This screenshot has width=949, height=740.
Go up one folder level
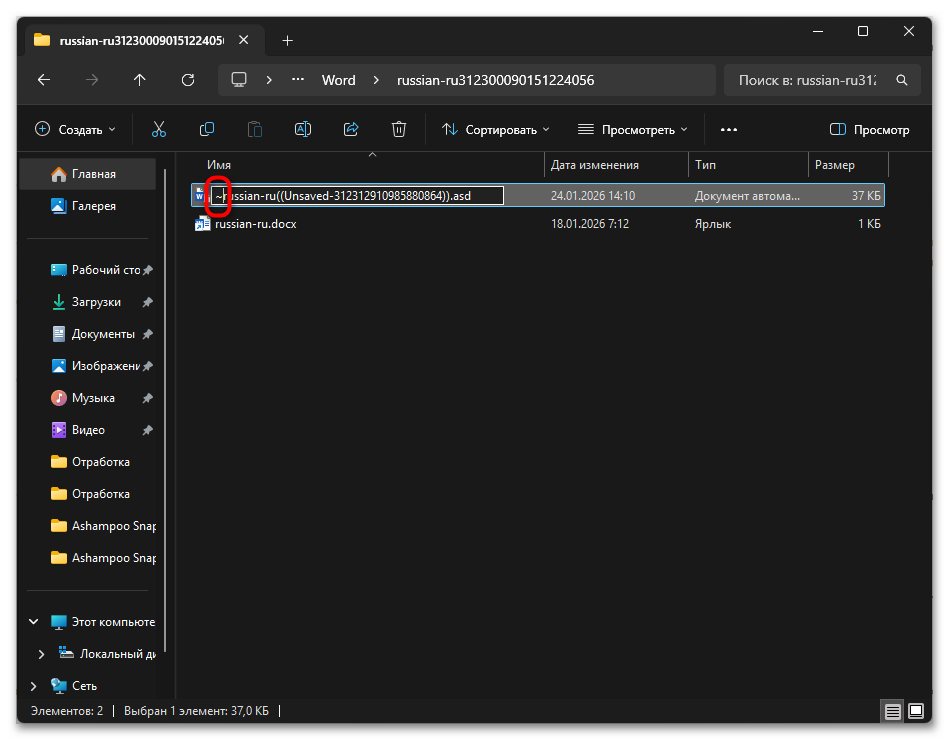[x=139, y=80]
